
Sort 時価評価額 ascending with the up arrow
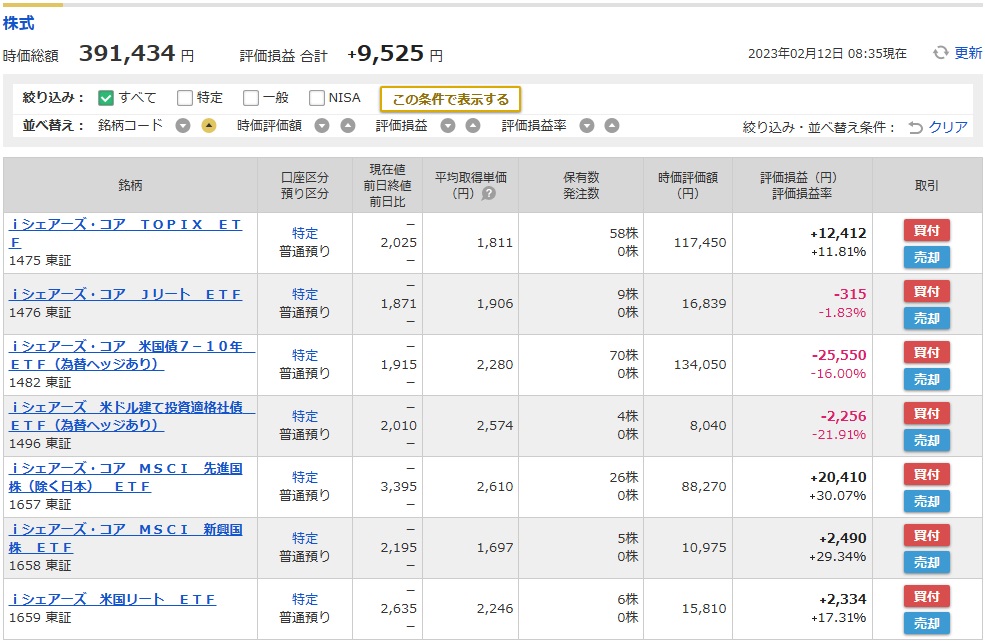click(347, 126)
